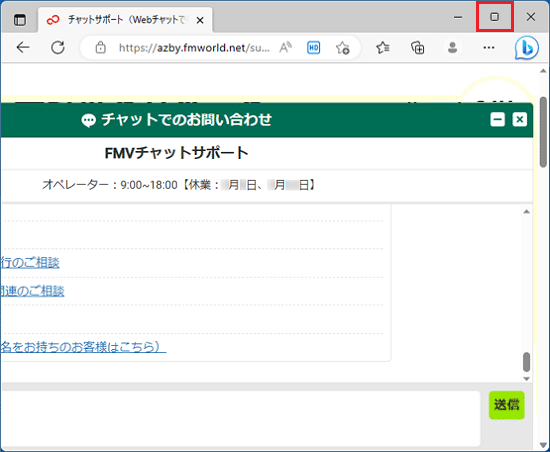Minimize the chat panel with minus button
550x452 pixels.
(x=497, y=120)
